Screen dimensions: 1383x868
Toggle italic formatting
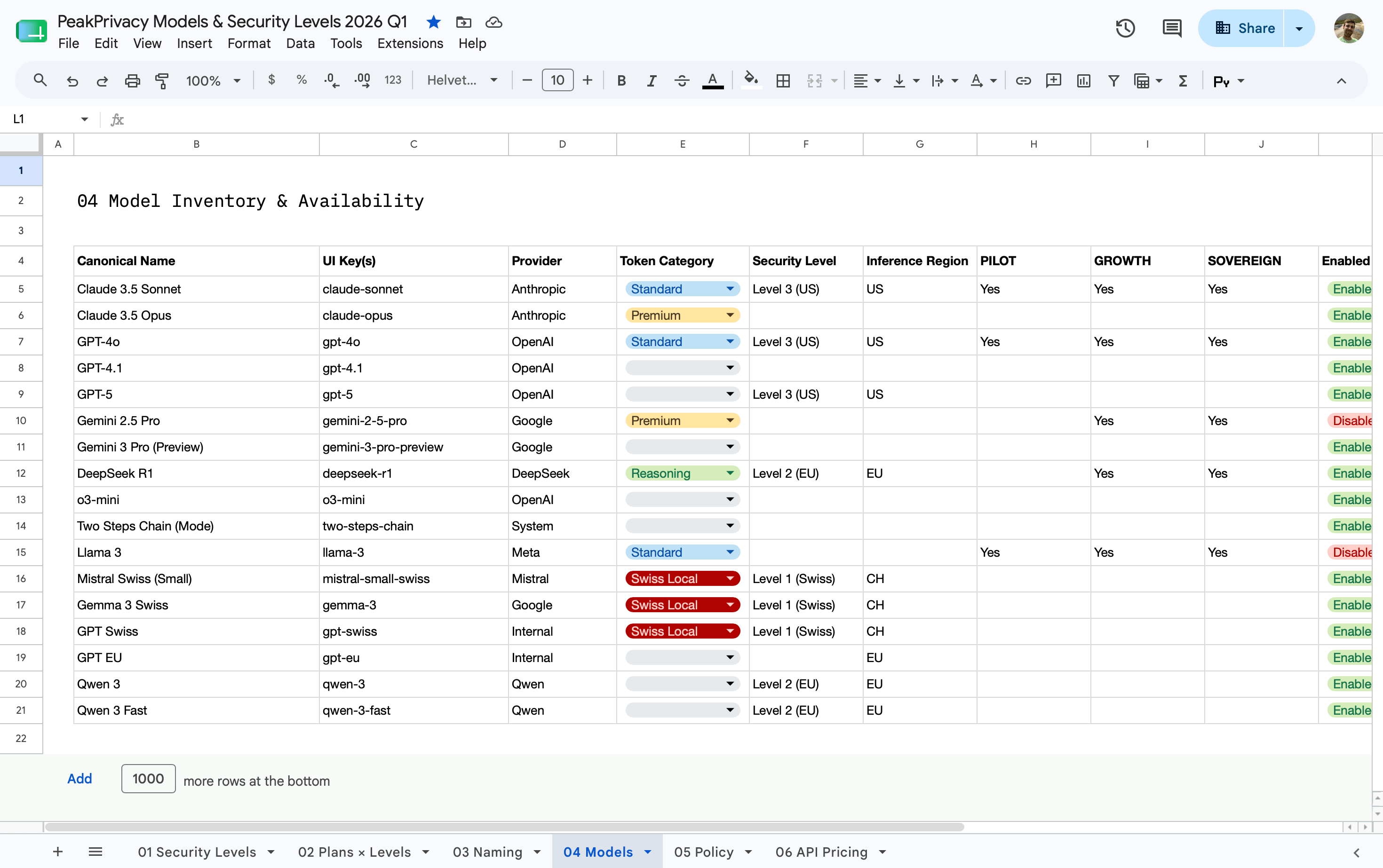click(652, 80)
